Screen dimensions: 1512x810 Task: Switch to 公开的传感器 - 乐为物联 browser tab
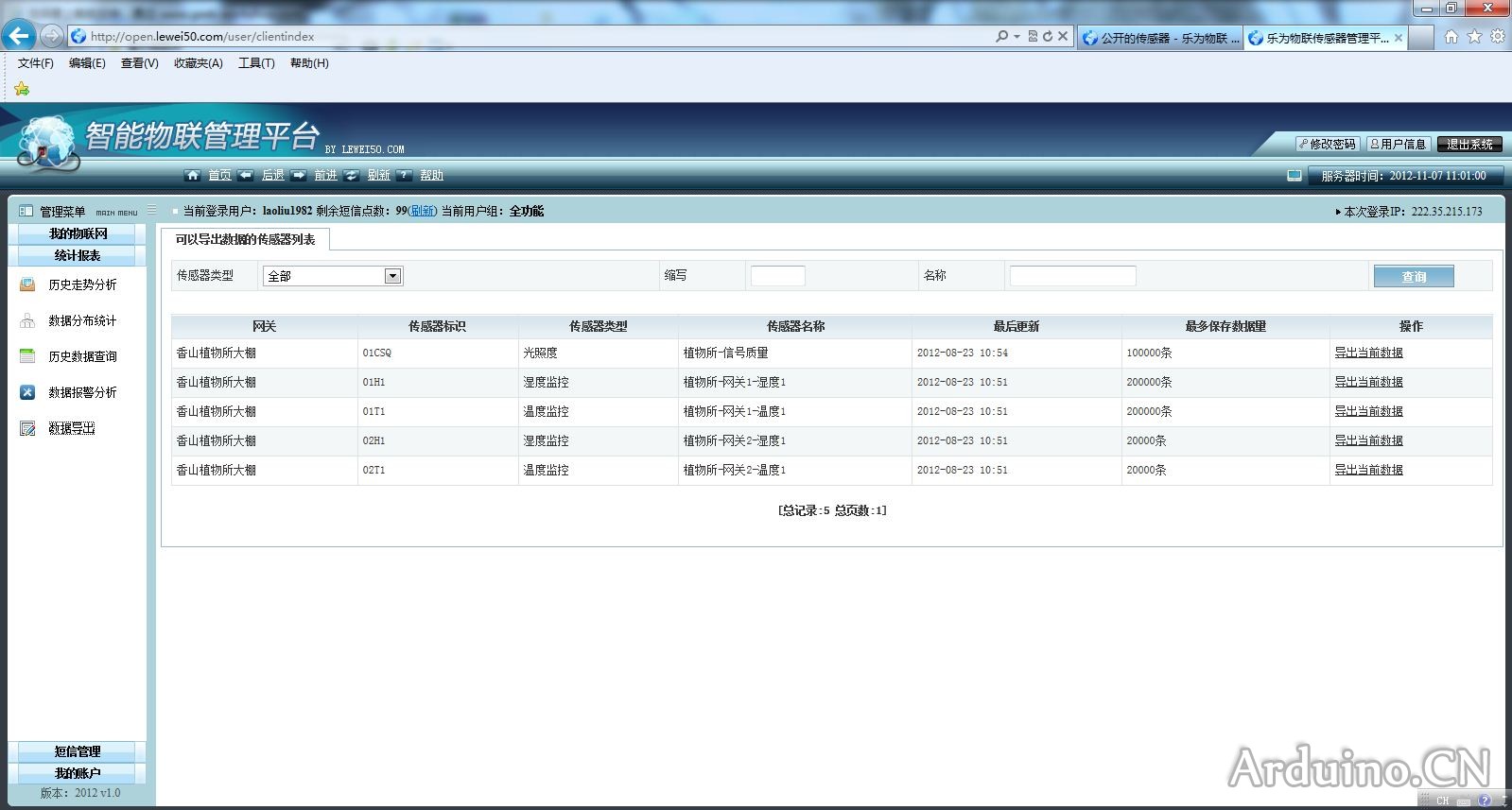[1160, 38]
